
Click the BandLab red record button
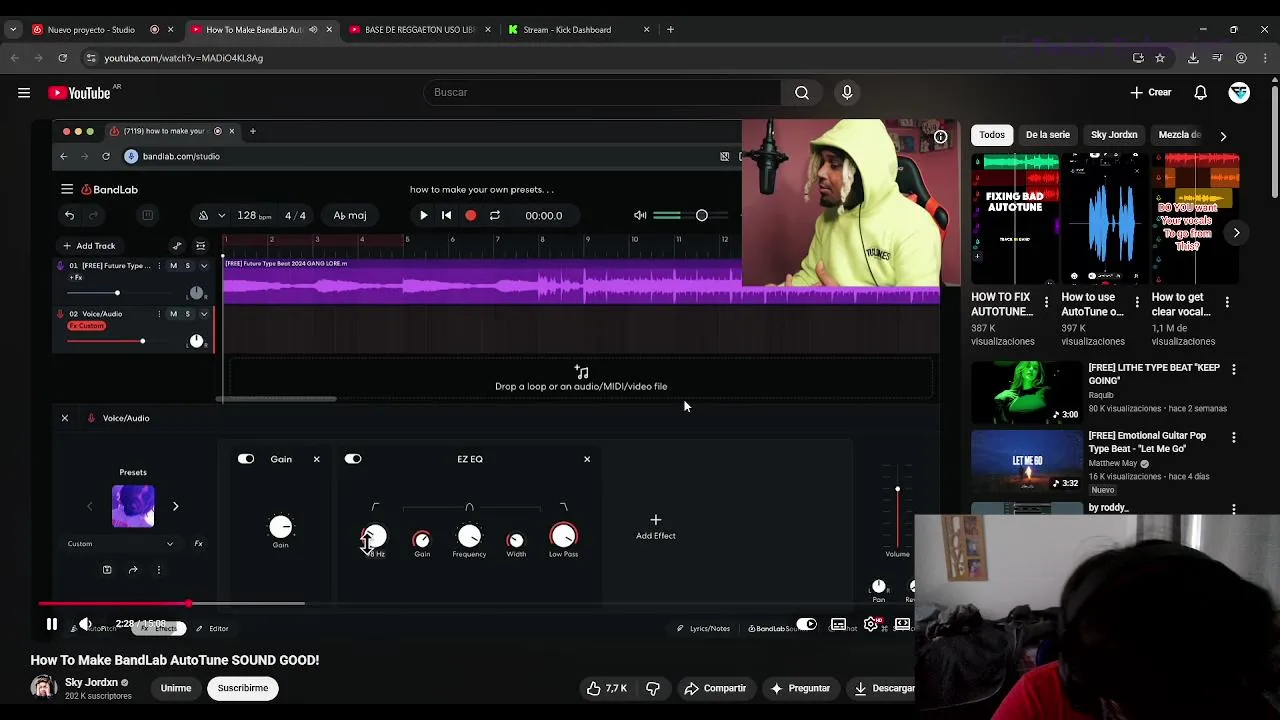click(470, 215)
